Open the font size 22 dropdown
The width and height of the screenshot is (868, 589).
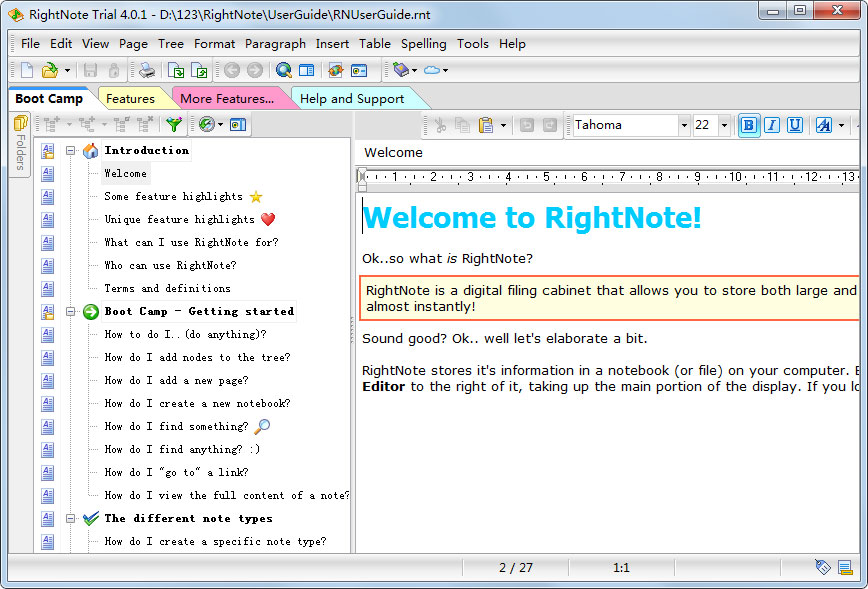[724, 125]
